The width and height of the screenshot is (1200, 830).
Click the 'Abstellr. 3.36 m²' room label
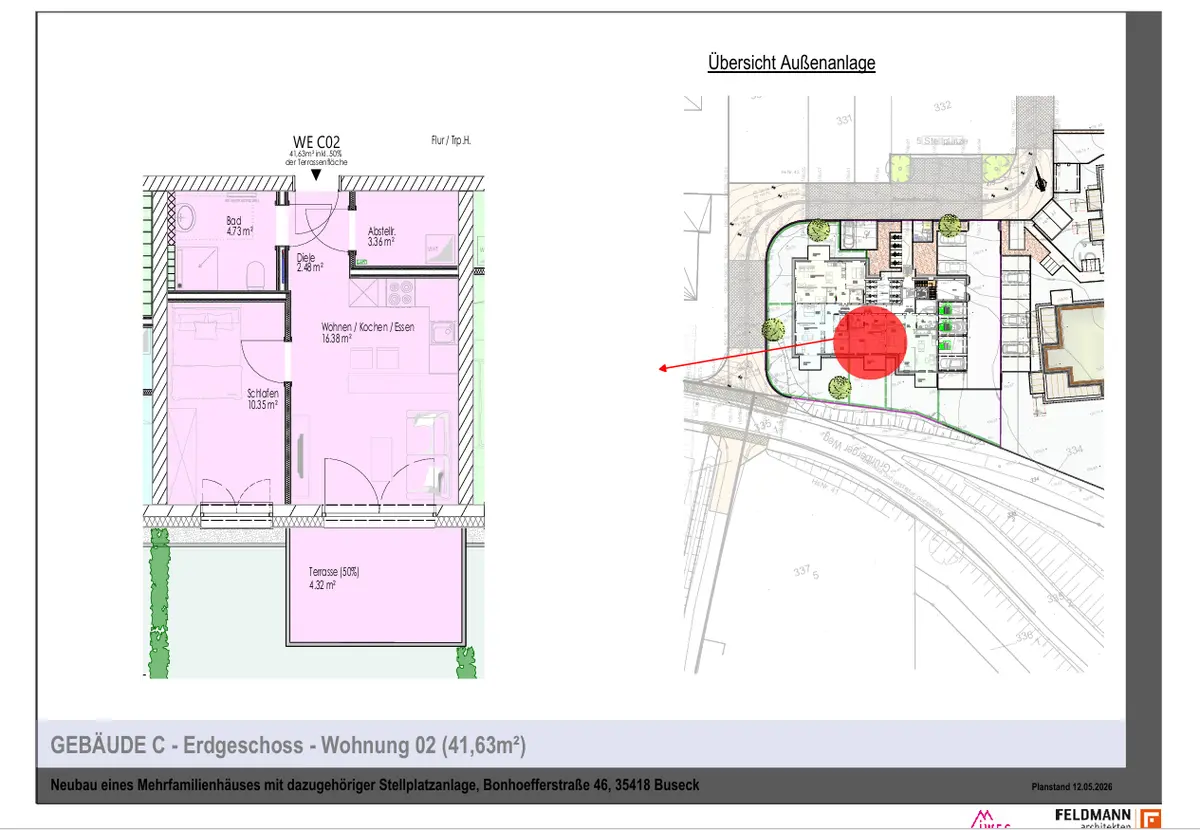381,236
